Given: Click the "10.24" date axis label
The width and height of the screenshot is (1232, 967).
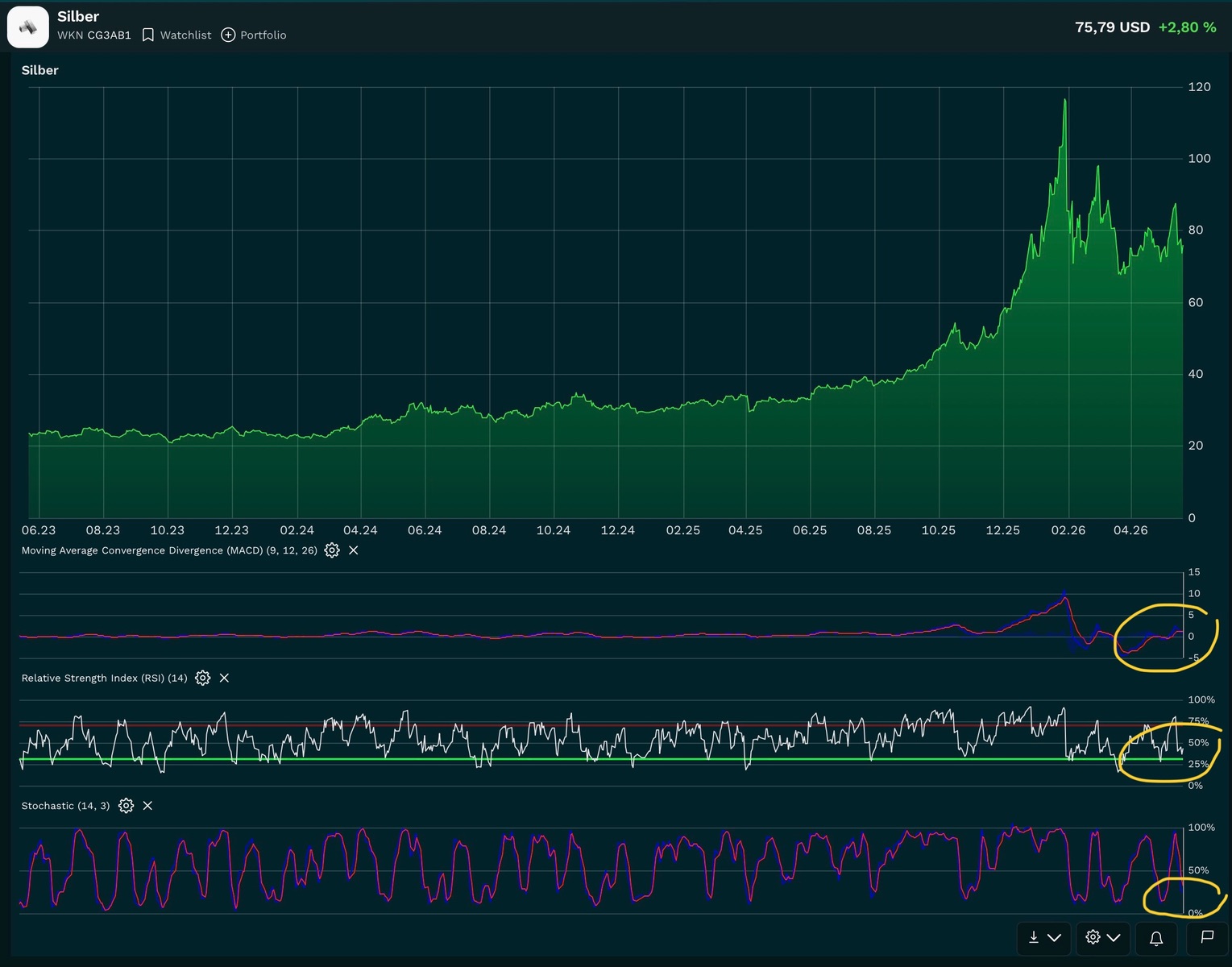Looking at the screenshot, I should (x=554, y=530).
